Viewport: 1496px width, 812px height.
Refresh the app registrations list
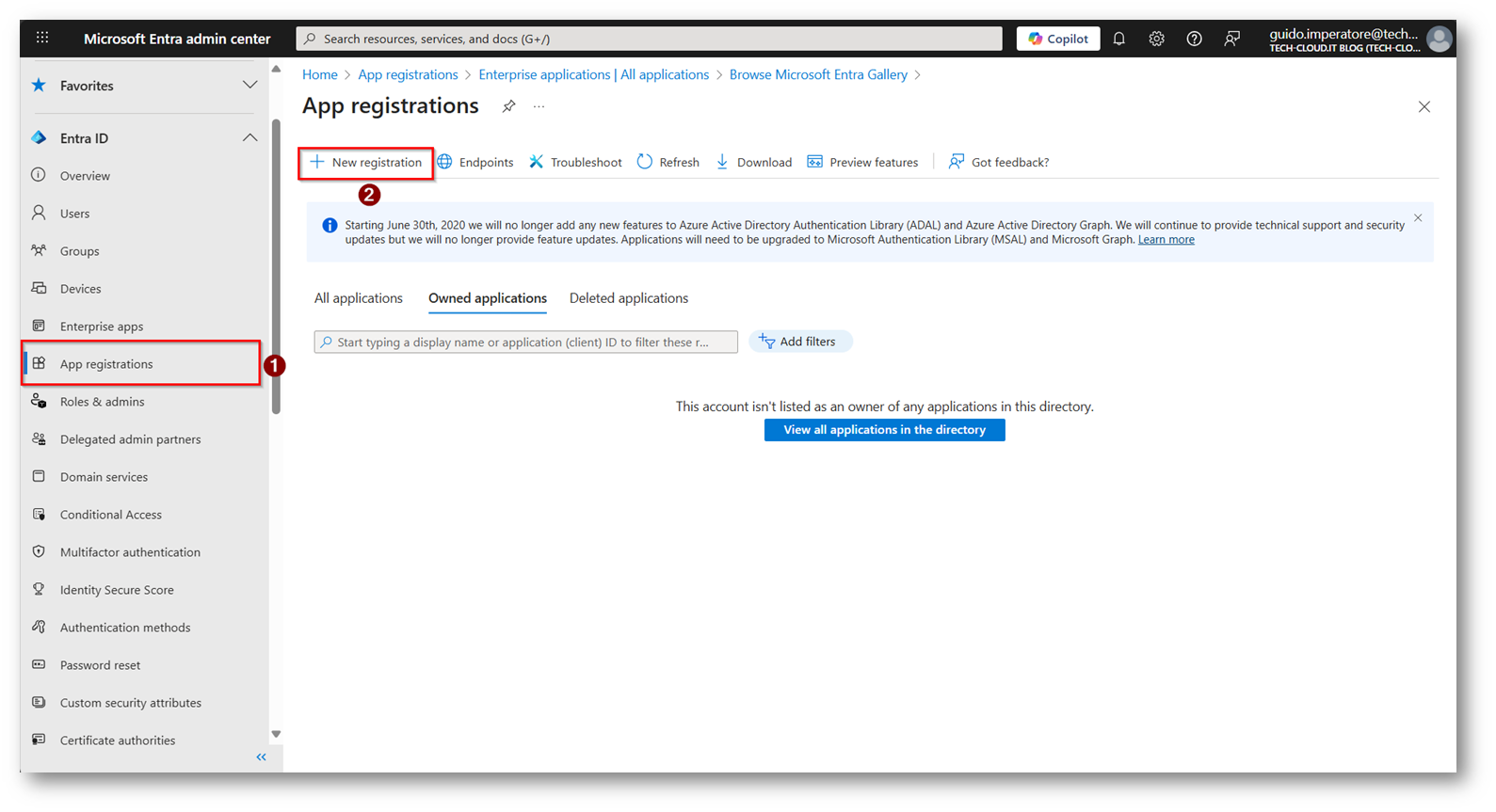coord(668,163)
